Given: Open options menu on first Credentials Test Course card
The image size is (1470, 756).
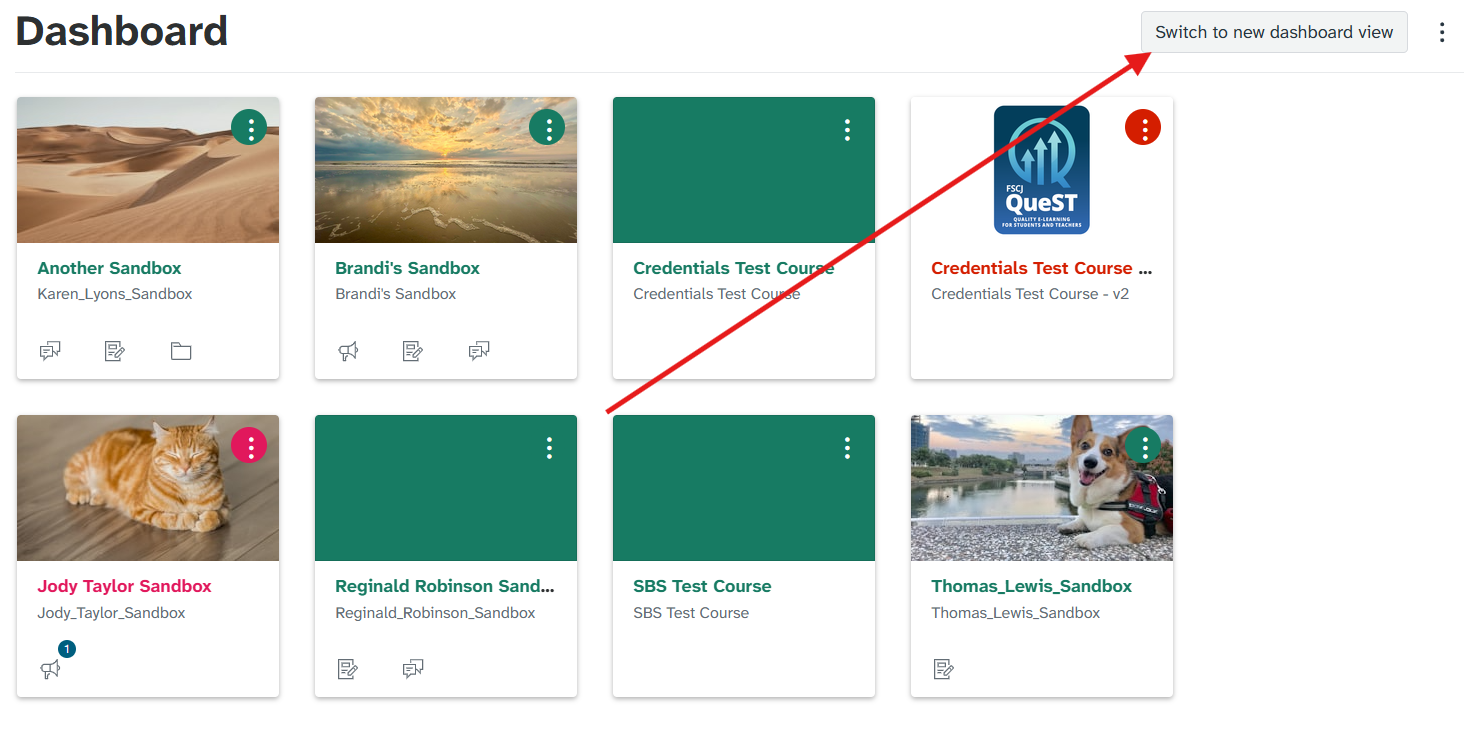Looking at the screenshot, I should [847, 129].
